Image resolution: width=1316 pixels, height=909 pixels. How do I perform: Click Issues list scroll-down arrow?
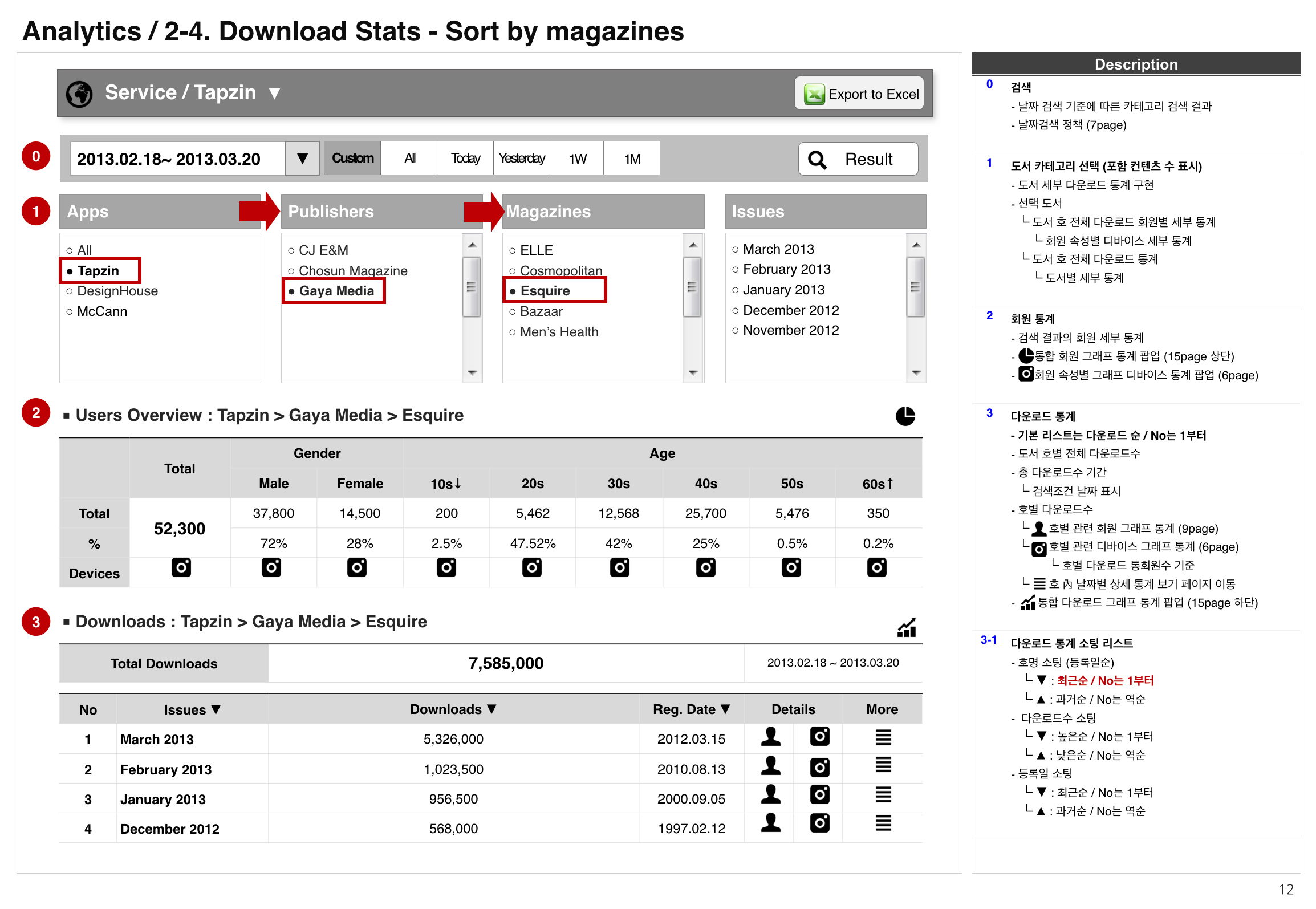(916, 372)
